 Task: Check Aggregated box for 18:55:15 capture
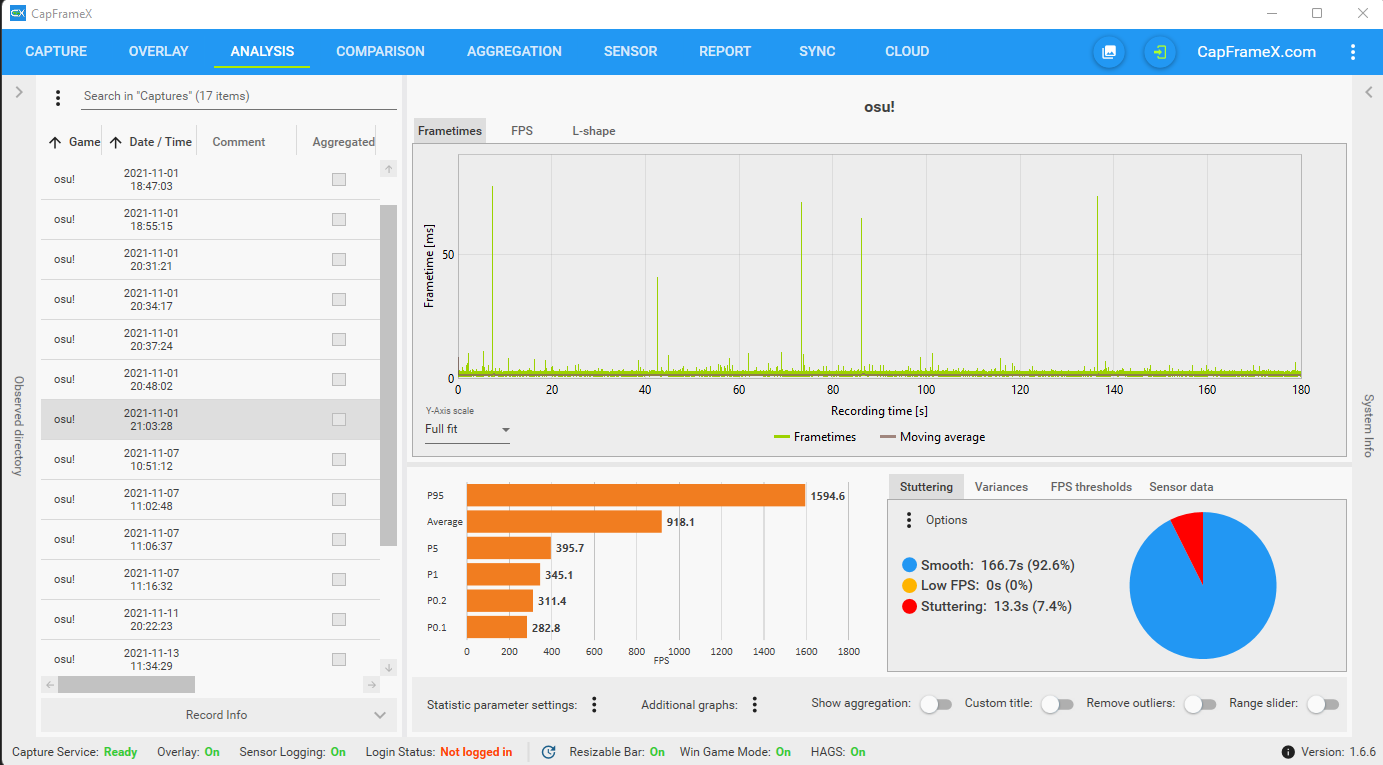(x=339, y=219)
